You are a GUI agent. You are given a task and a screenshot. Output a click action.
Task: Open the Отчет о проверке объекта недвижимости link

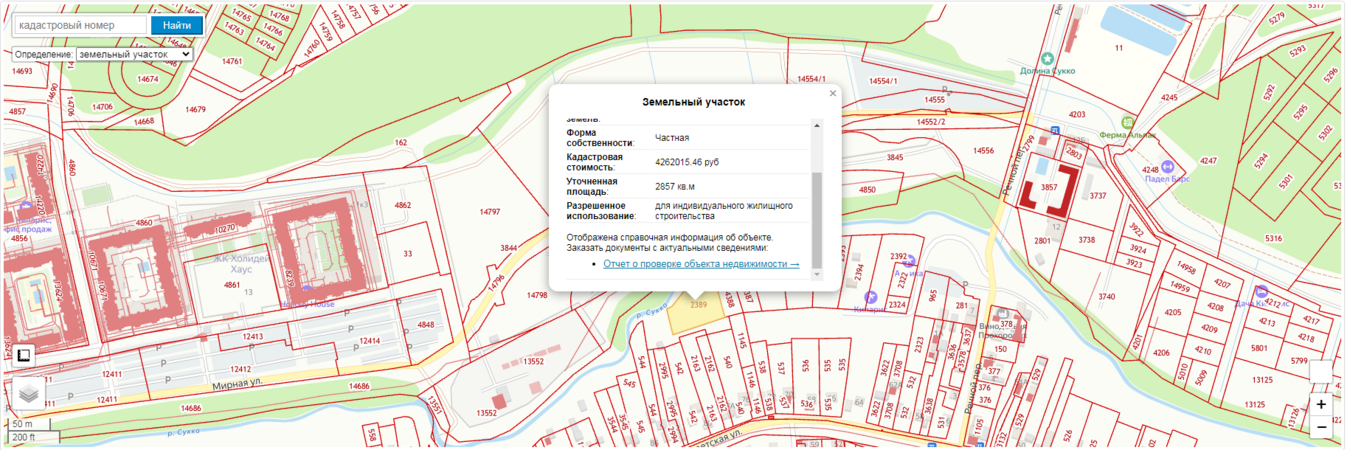(701, 264)
